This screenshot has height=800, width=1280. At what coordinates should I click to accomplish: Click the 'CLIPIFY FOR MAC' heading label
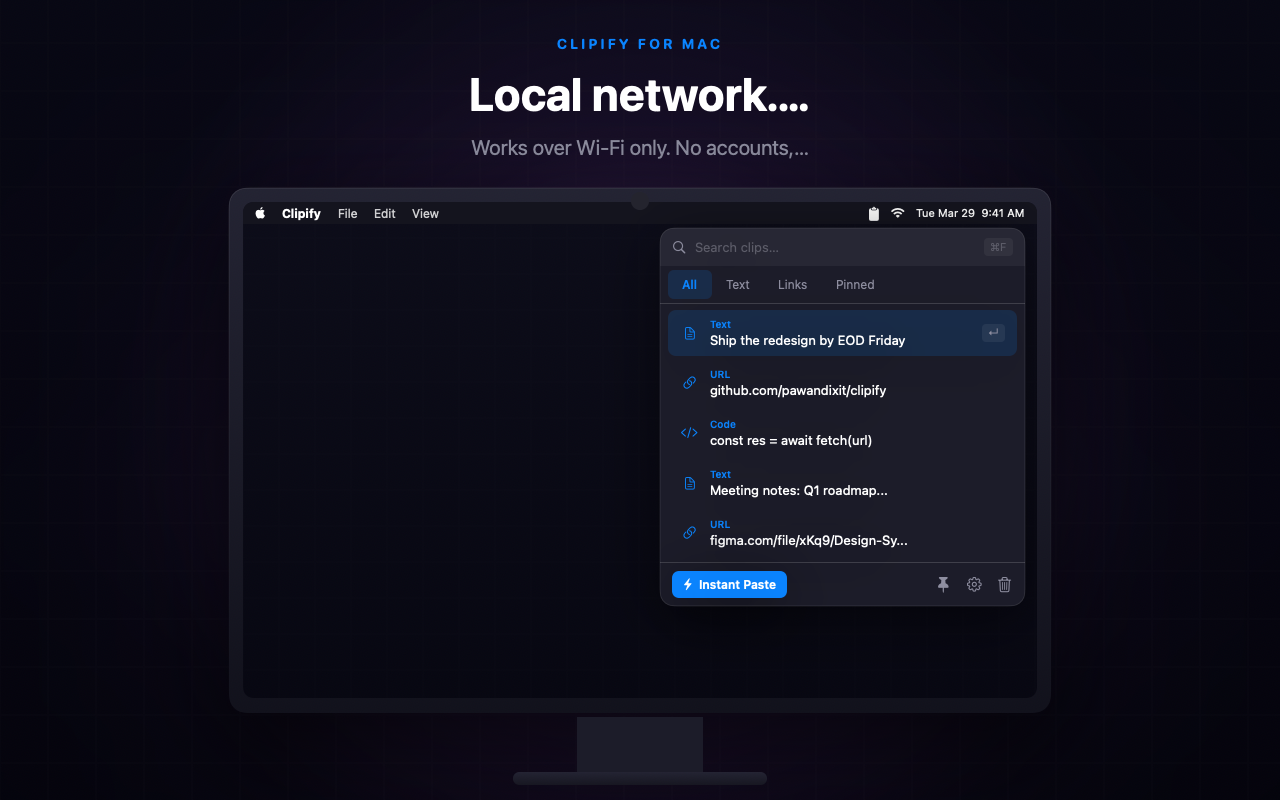tap(640, 44)
